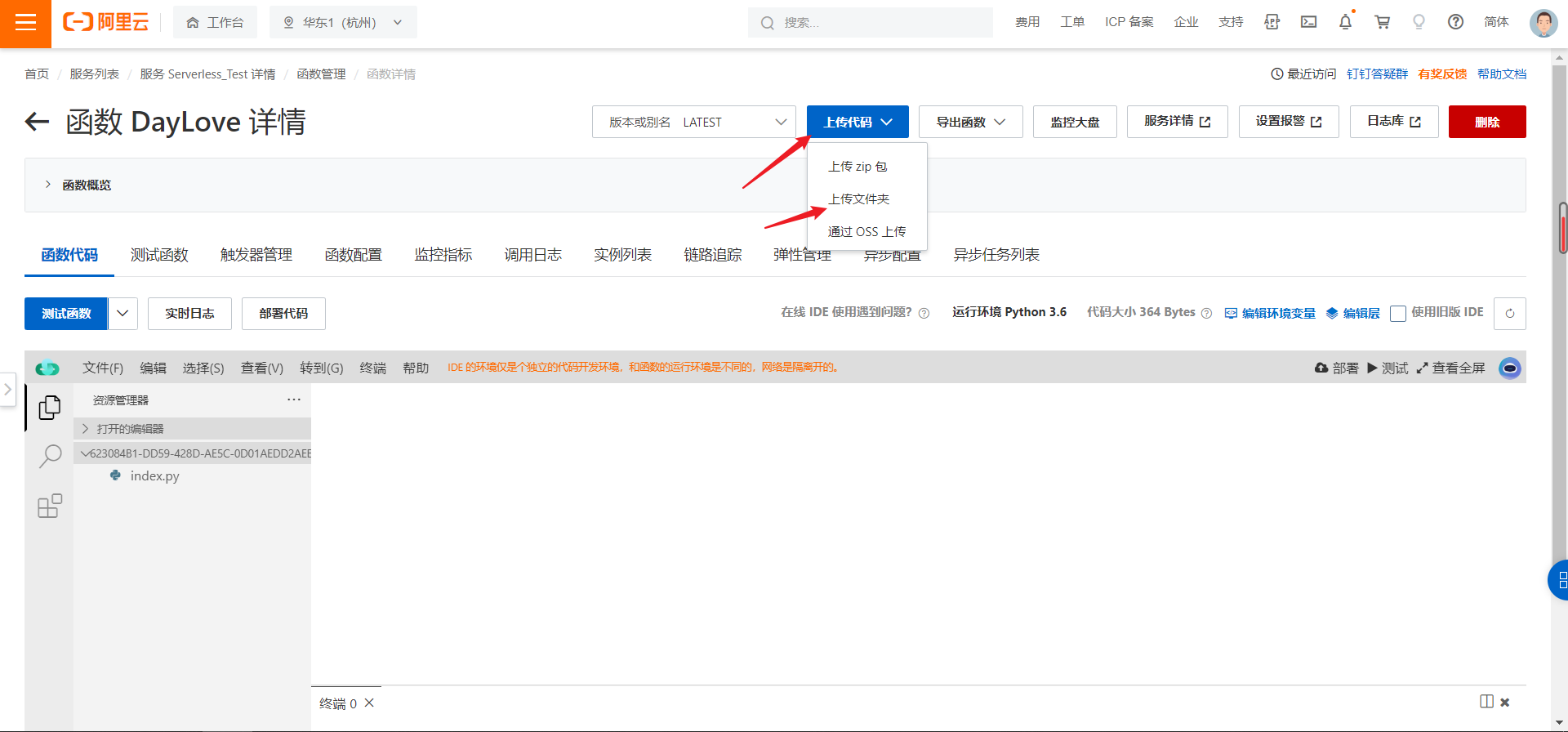The width and height of the screenshot is (1568, 732).
Task: Open the IDE extensions icon
Action: tap(50, 506)
